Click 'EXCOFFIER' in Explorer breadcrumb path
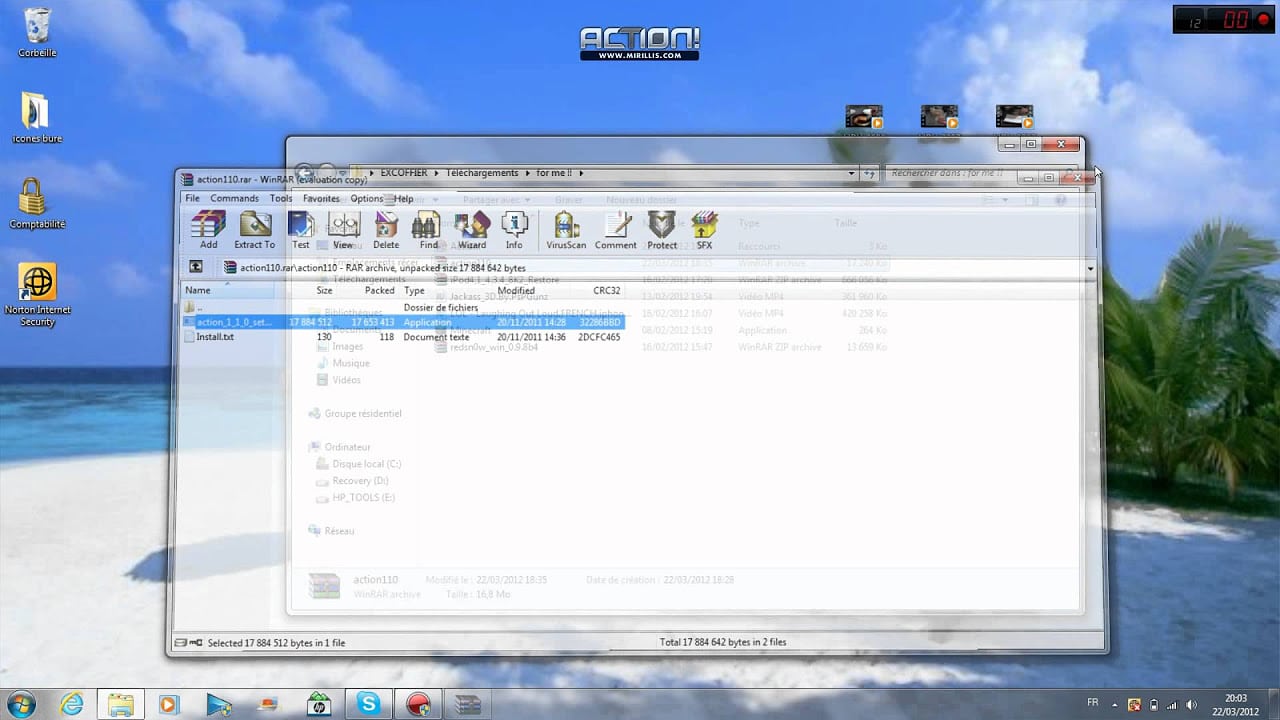Screen dimensions: 1280x720 403,173
